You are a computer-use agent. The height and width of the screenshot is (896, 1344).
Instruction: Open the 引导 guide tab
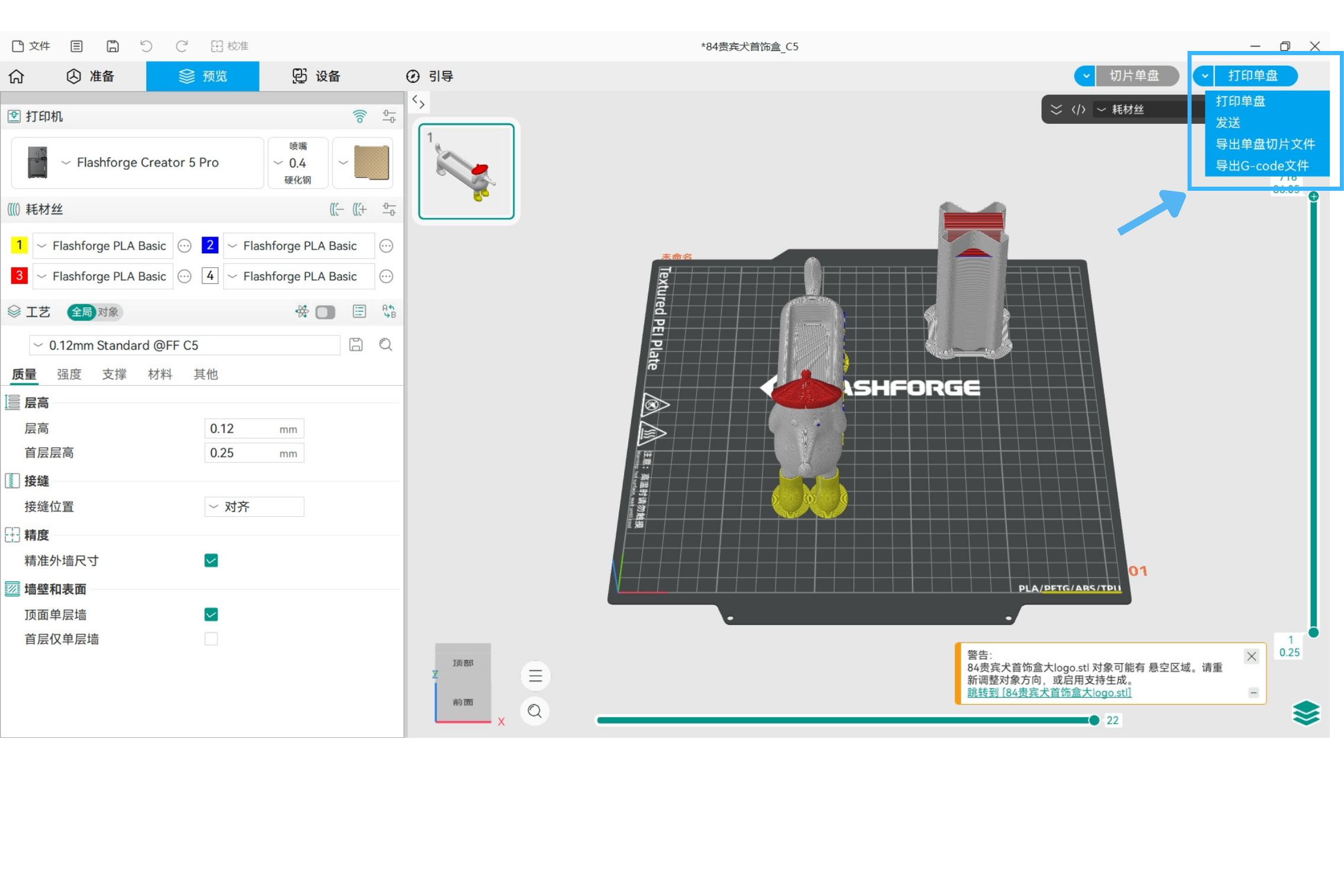430,76
